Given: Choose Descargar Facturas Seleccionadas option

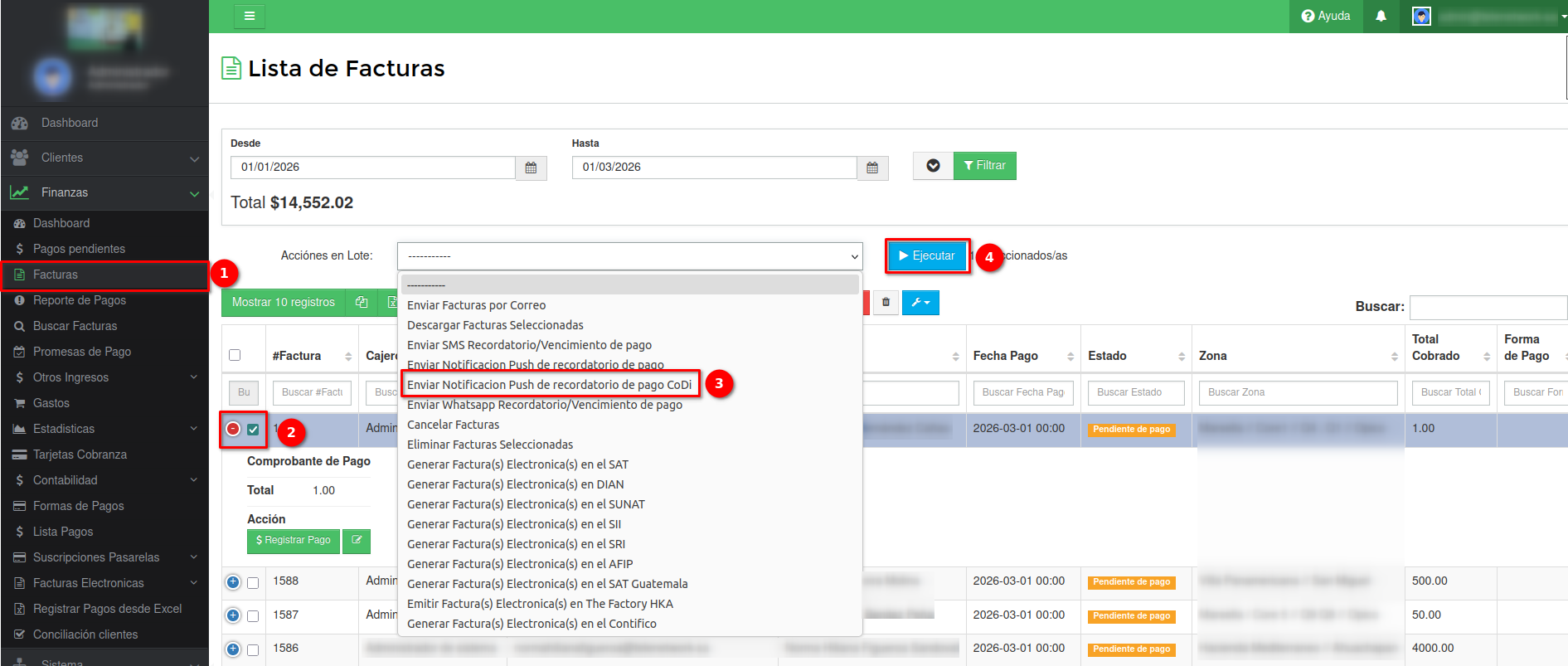Looking at the screenshot, I should tap(495, 325).
